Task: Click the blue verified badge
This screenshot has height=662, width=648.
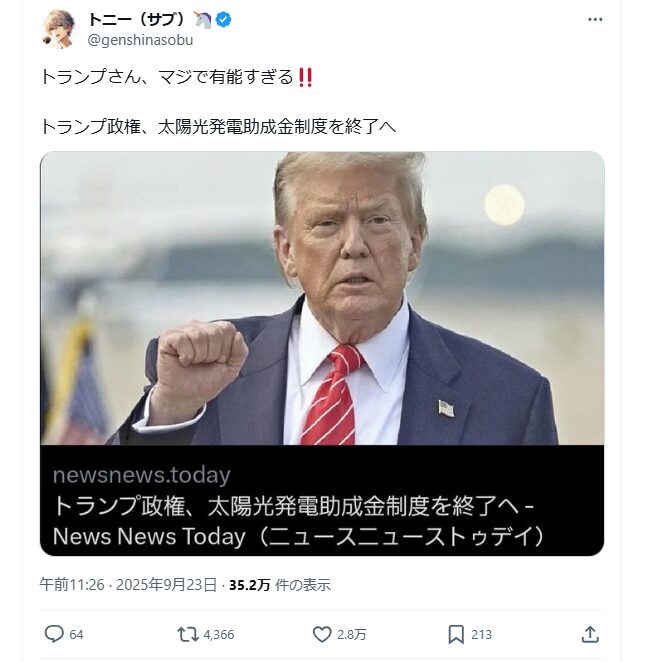Action: (x=223, y=19)
